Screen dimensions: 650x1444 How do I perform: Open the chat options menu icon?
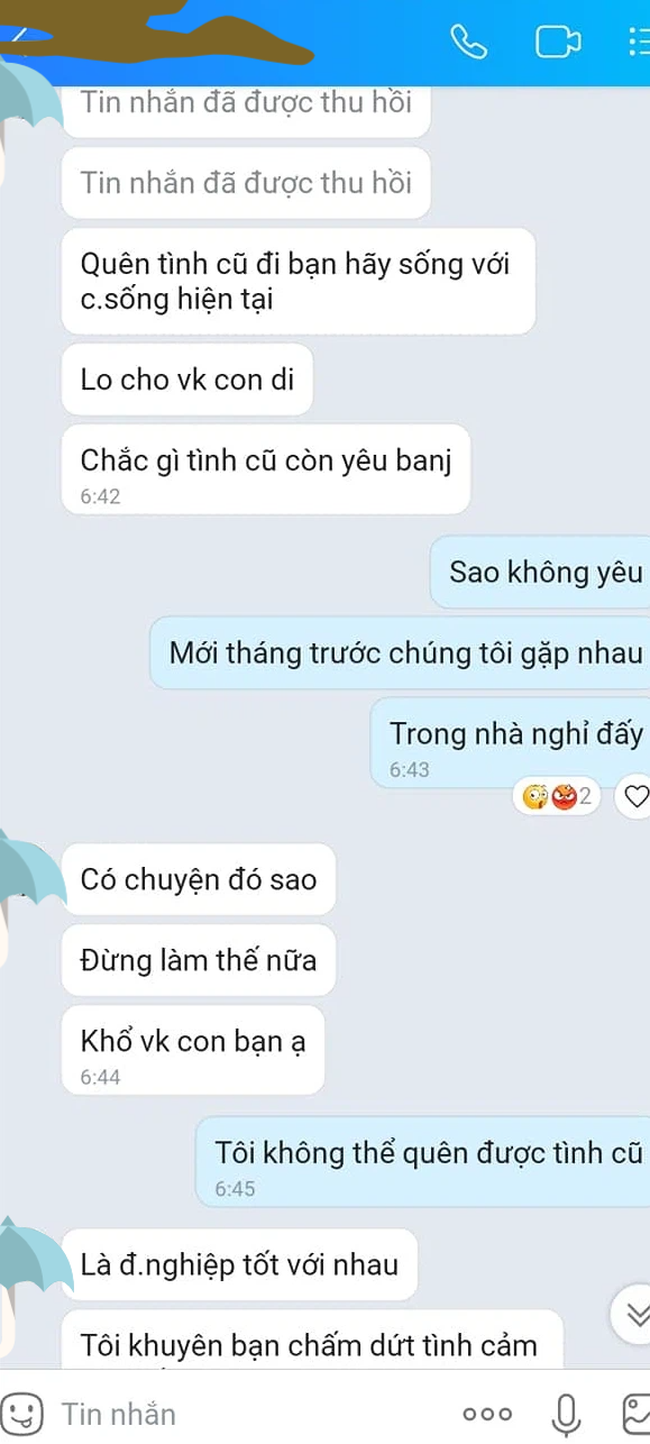[x=638, y=41]
